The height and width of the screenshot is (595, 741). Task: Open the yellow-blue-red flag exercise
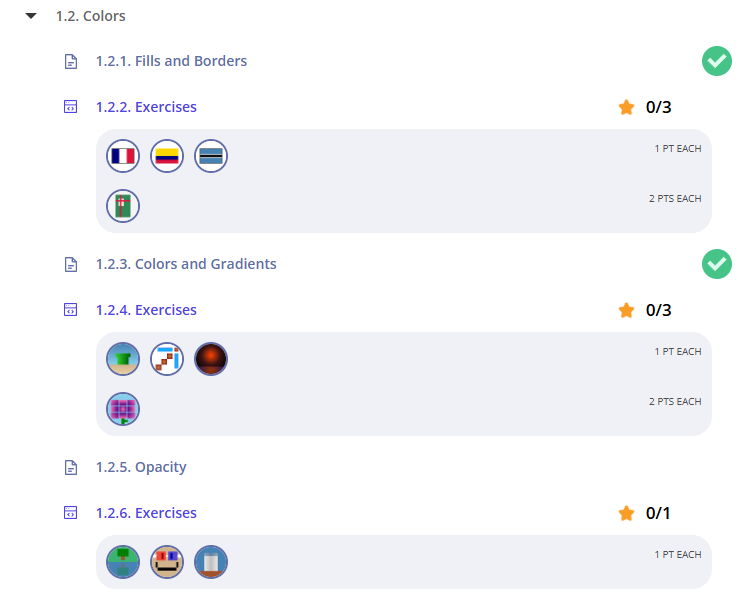coord(167,156)
